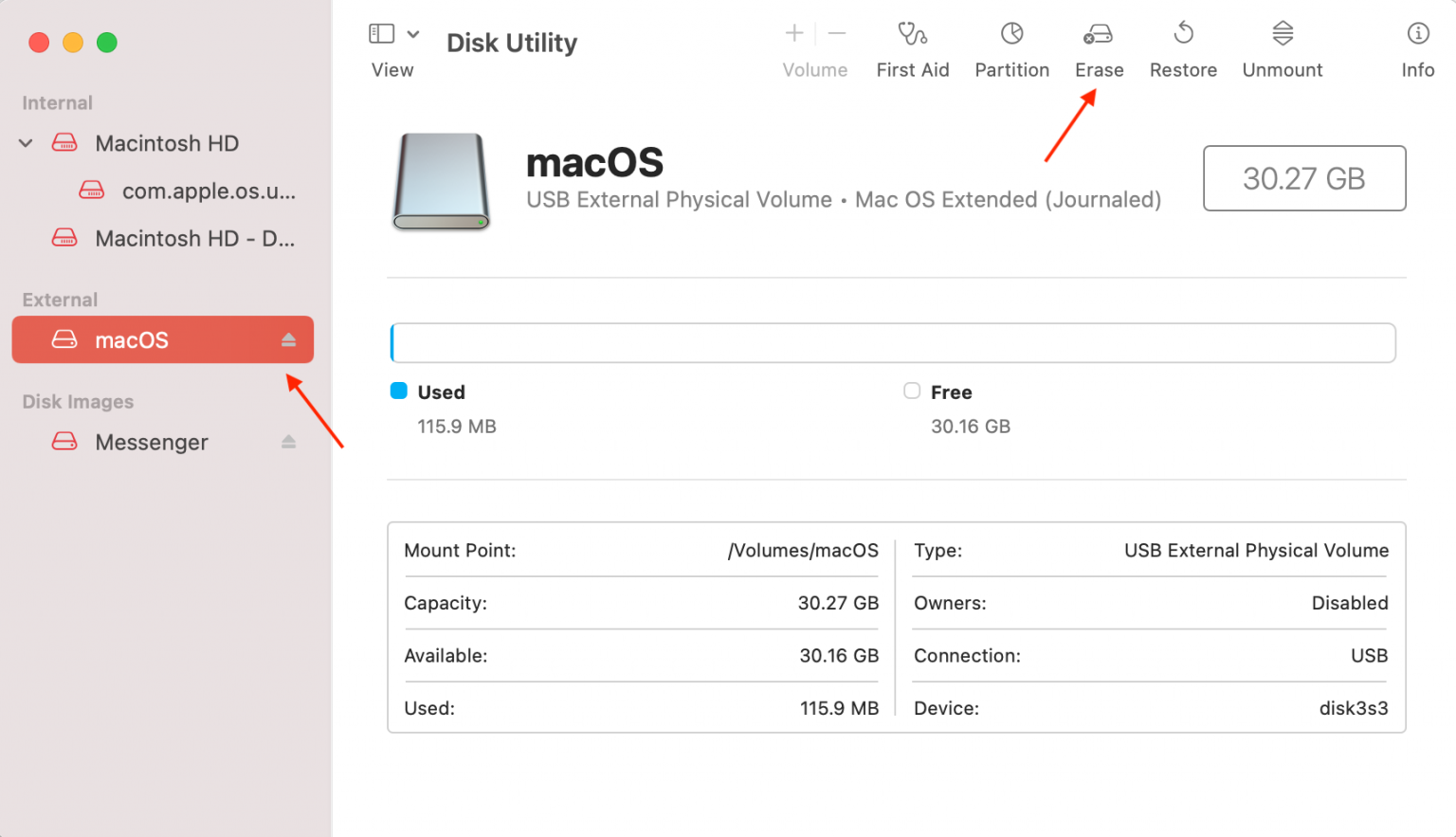Click the Add Volume plus icon

[x=792, y=32]
